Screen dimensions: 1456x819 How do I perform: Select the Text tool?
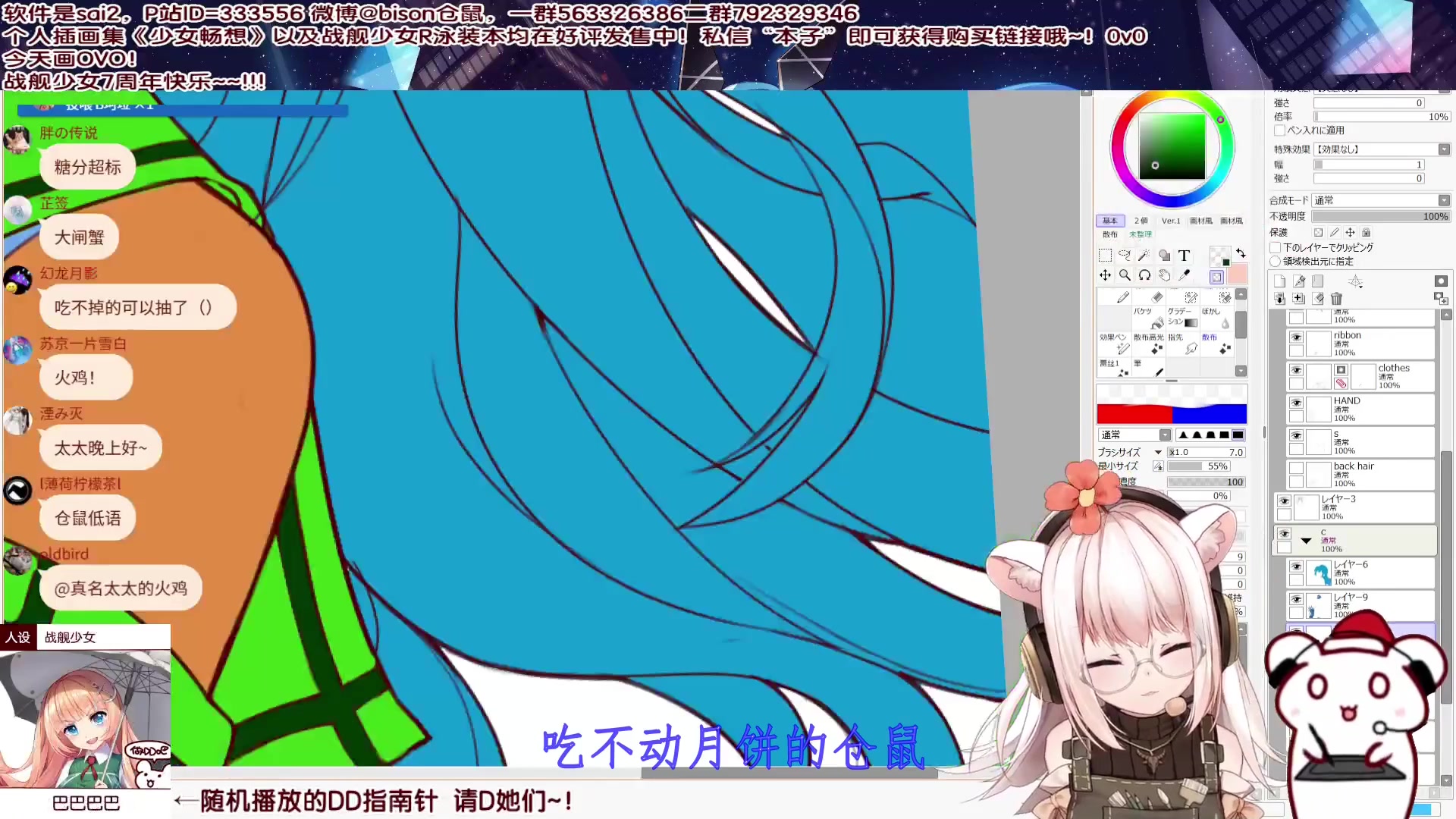[x=1184, y=256]
